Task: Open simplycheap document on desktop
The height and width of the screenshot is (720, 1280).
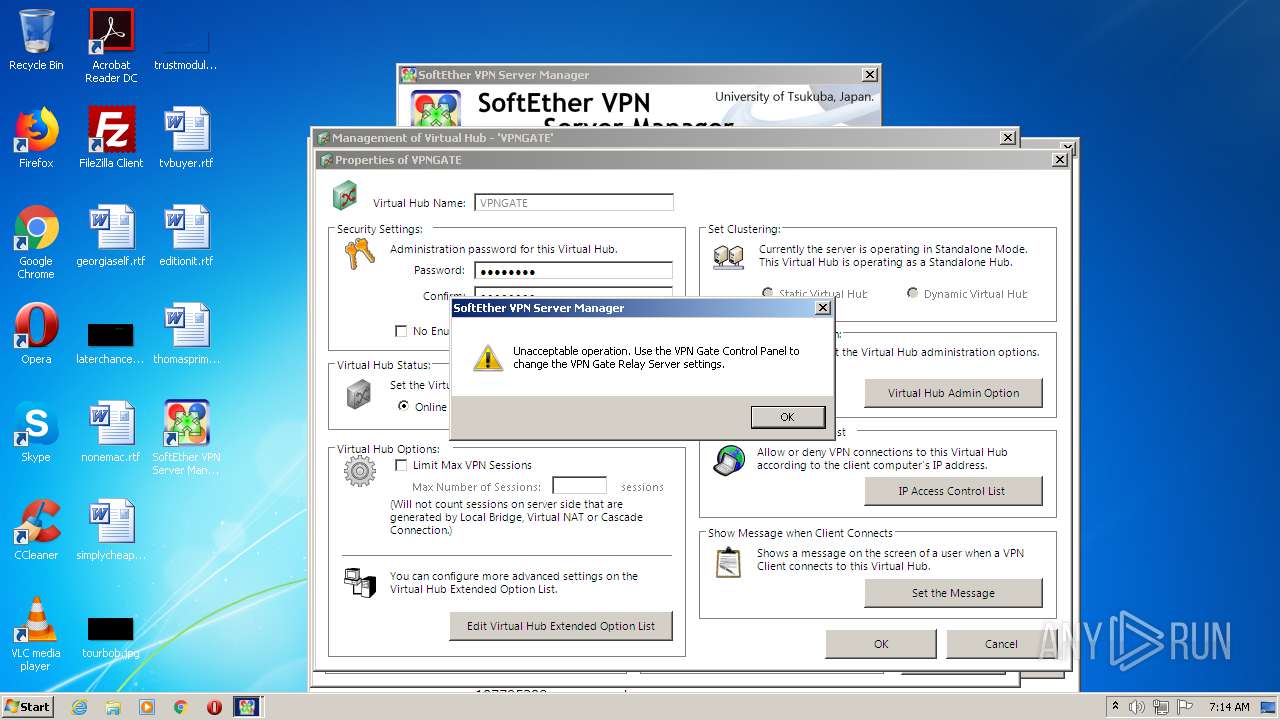Action: click(x=111, y=530)
